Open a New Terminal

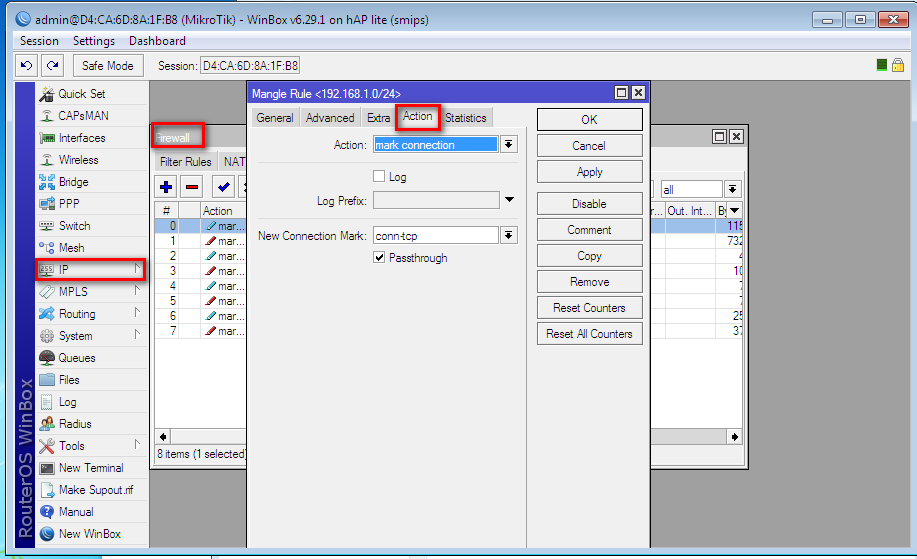point(91,468)
